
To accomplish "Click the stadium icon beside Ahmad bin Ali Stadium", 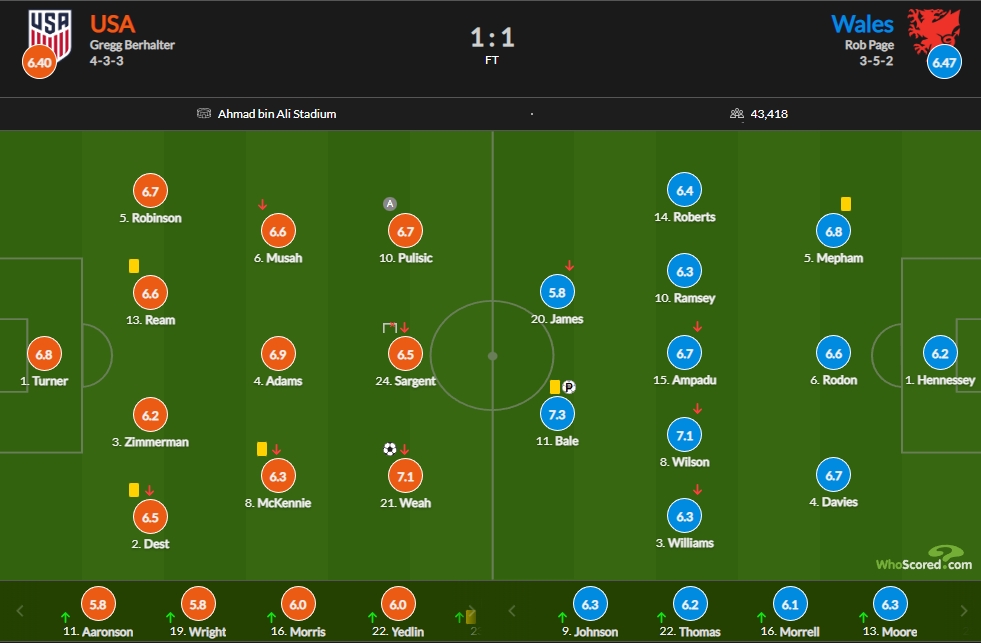I will tap(204, 113).
